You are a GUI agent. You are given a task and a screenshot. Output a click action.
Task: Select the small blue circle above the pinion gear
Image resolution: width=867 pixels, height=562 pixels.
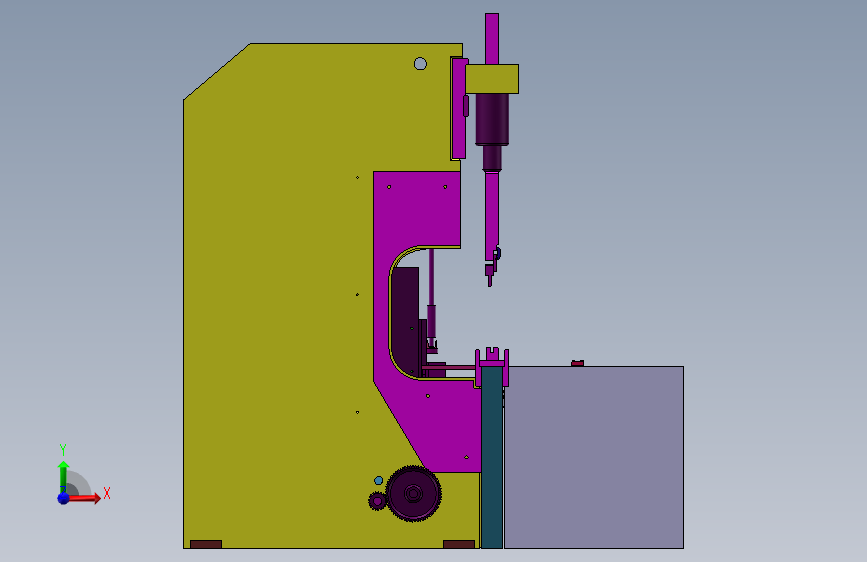[x=379, y=480]
